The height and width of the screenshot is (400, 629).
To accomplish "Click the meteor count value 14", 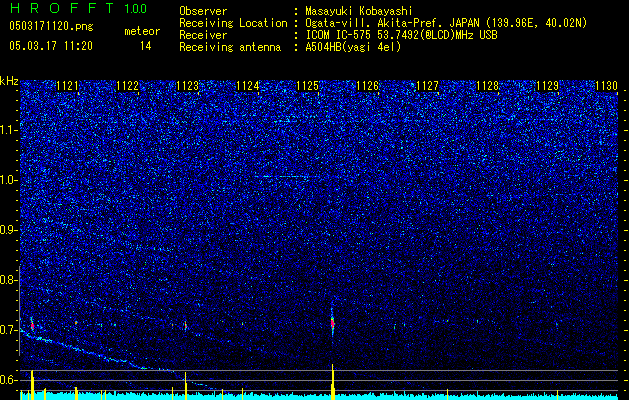I will [x=146, y=46].
